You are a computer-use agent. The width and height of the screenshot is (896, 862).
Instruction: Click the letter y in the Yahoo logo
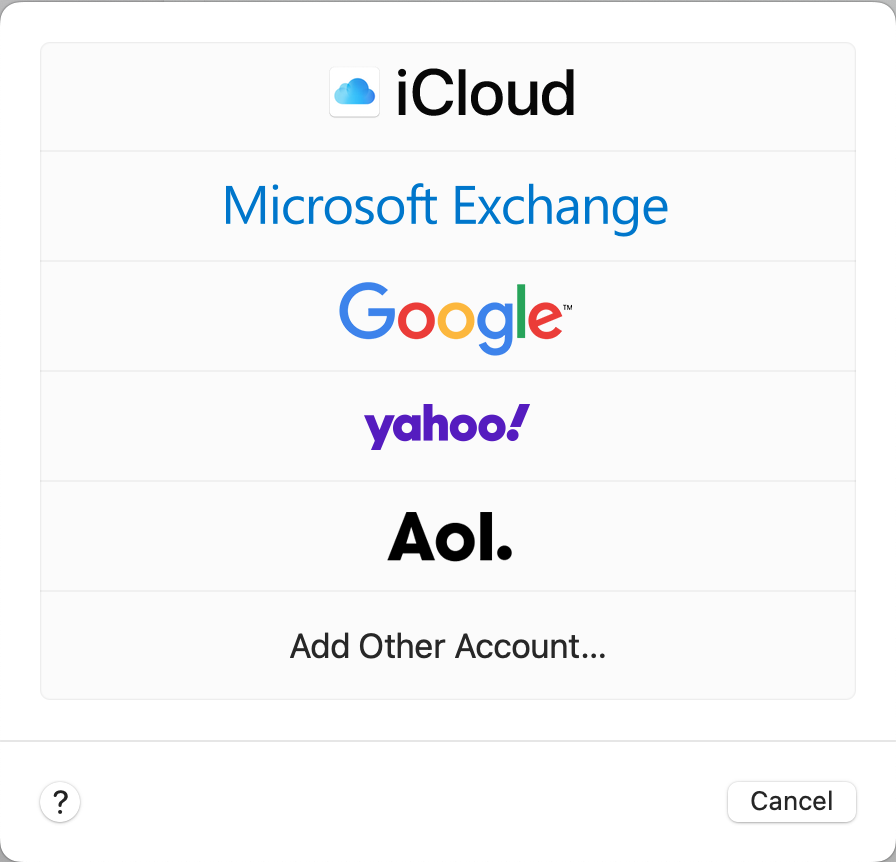coord(379,430)
